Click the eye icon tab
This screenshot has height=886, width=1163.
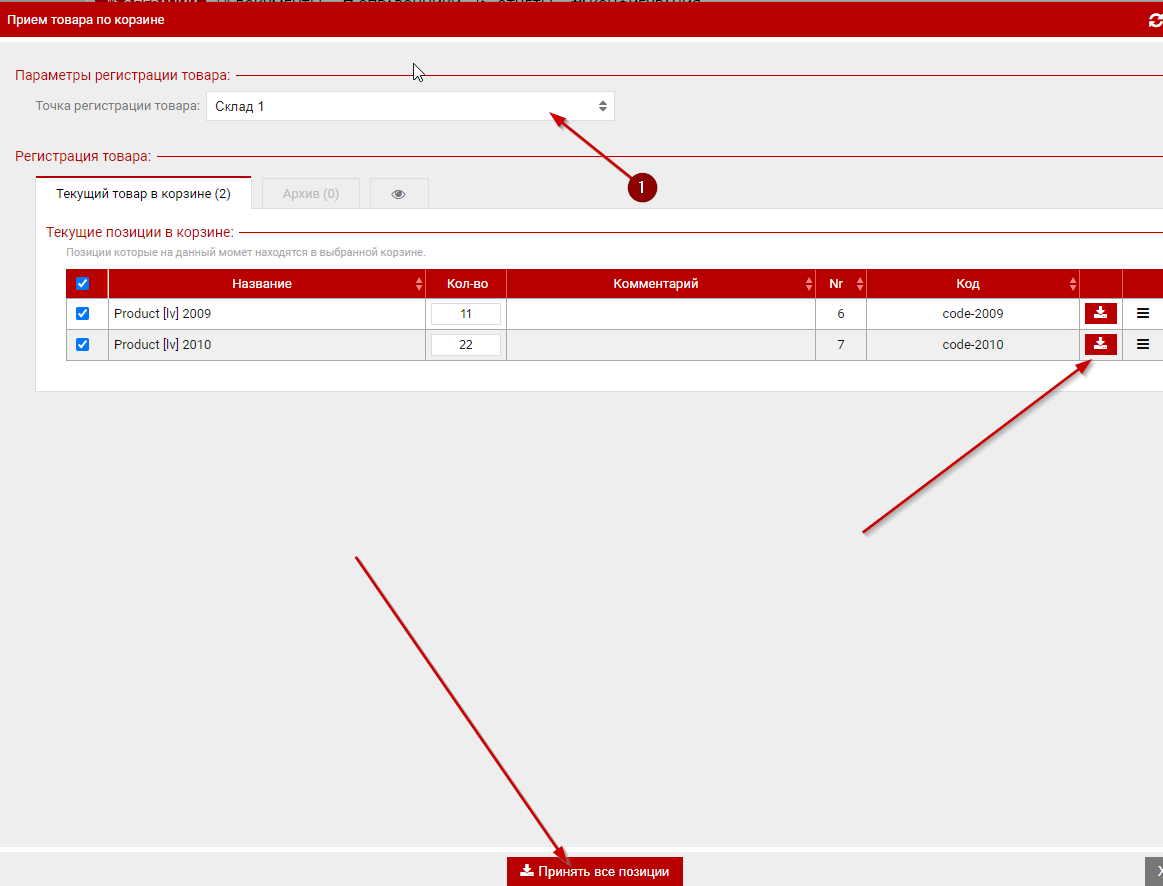point(398,194)
